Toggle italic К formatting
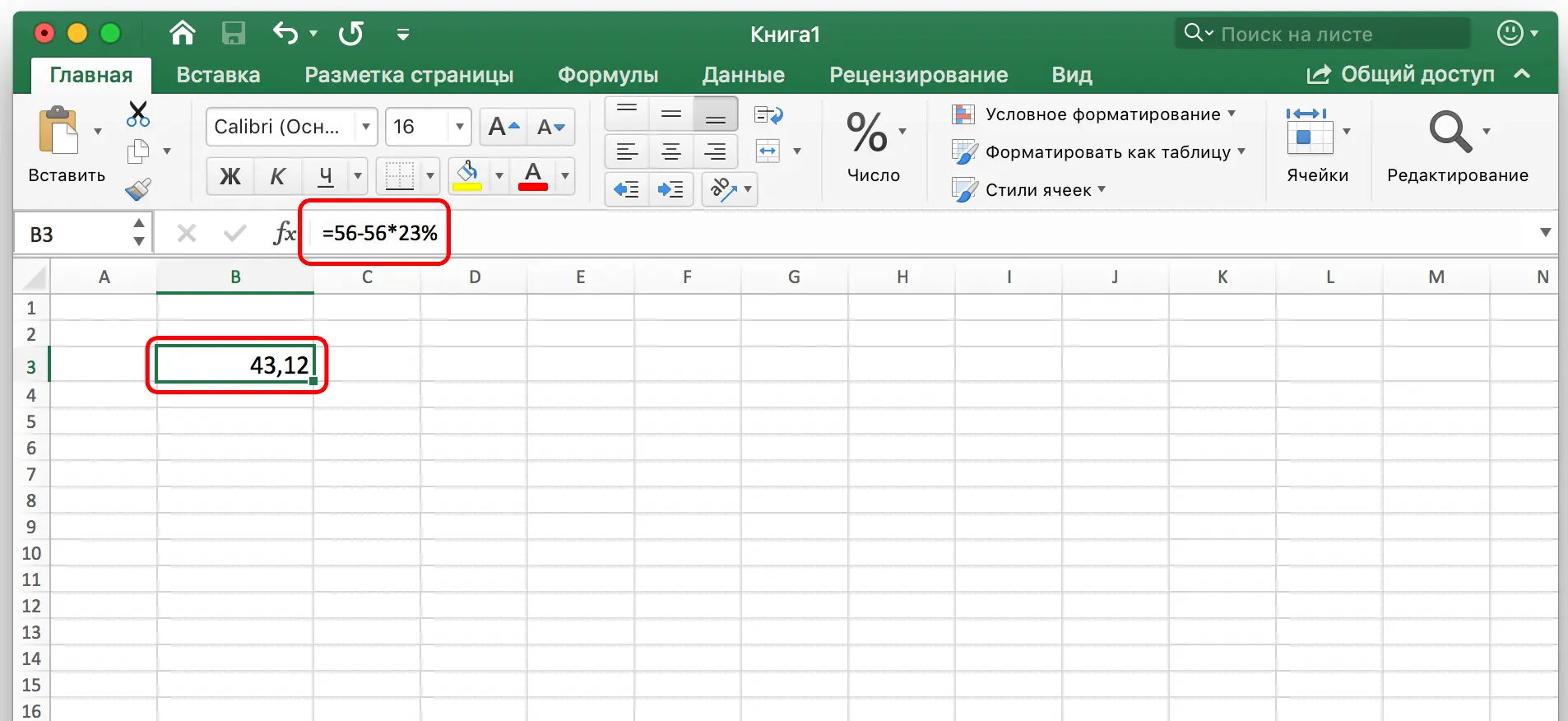The height and width of the screenshot is (721, 1568). [x=278, y=175]
